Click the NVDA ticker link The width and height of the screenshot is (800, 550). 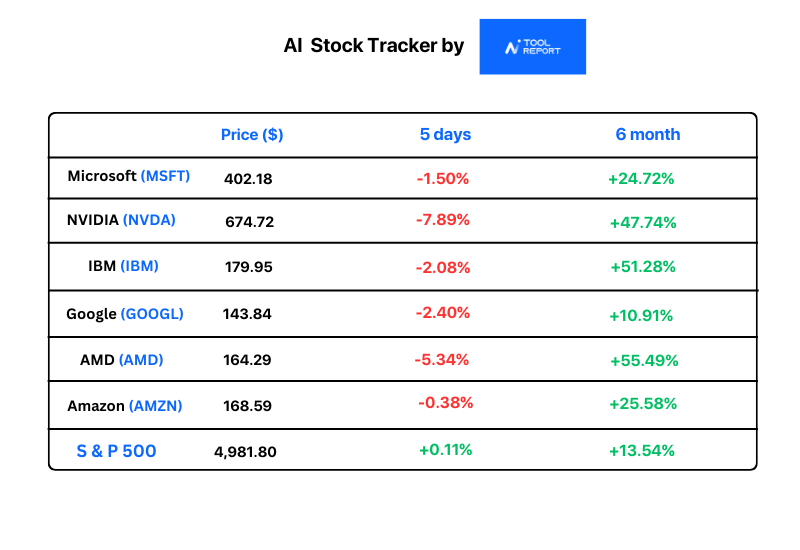149,220
